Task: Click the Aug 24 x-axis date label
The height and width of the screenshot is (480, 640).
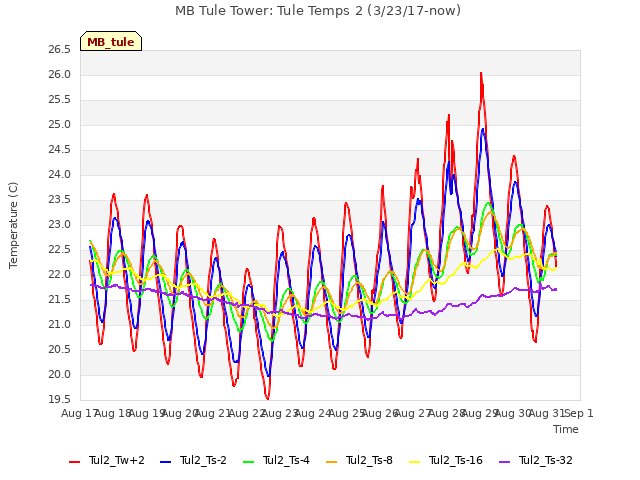Action: (312, 414)
